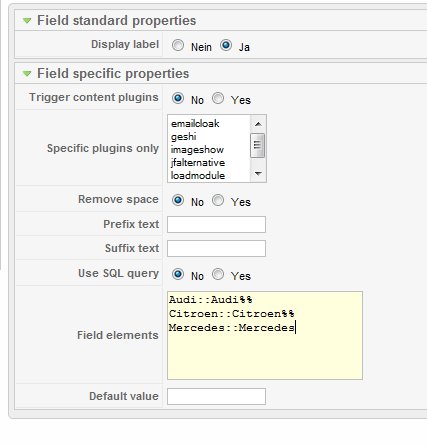Click inside the Field elements textarea
Screen dimensions: 427x445
[265, 335]
